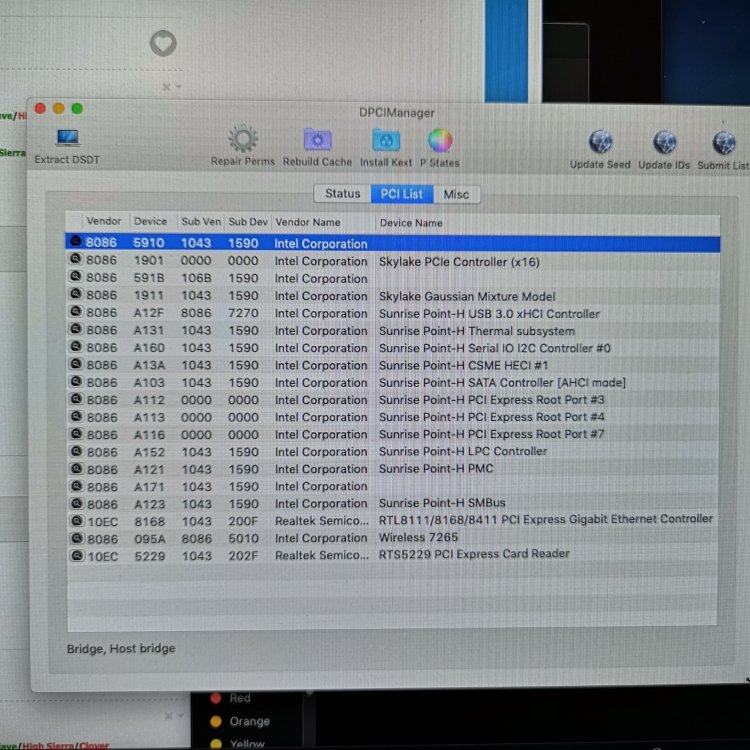Click the magnifier icon in the 095A Wireless row
The image size is (750, 750).
(77, 538)
